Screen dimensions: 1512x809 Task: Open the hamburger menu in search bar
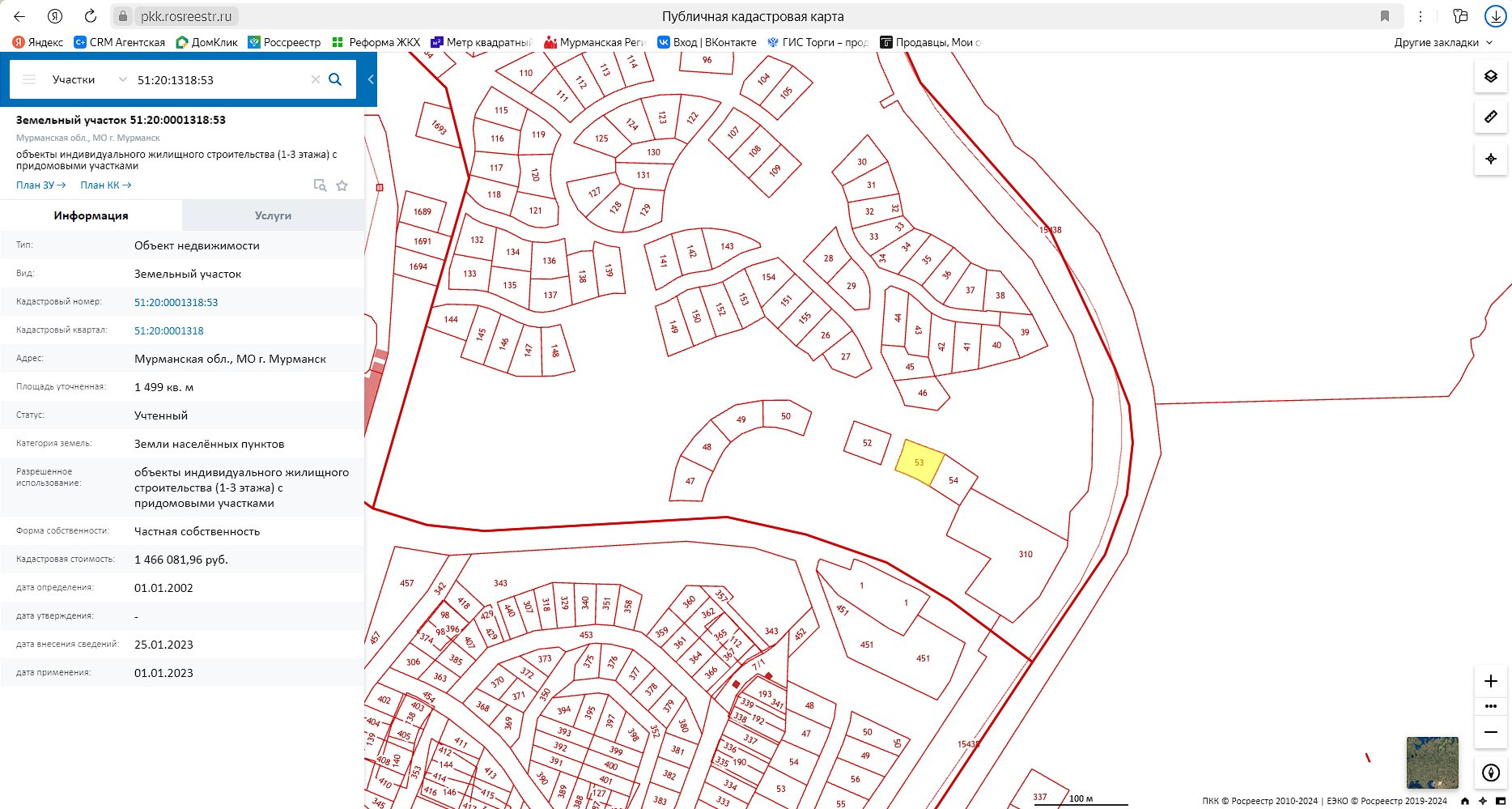point(29,79)
